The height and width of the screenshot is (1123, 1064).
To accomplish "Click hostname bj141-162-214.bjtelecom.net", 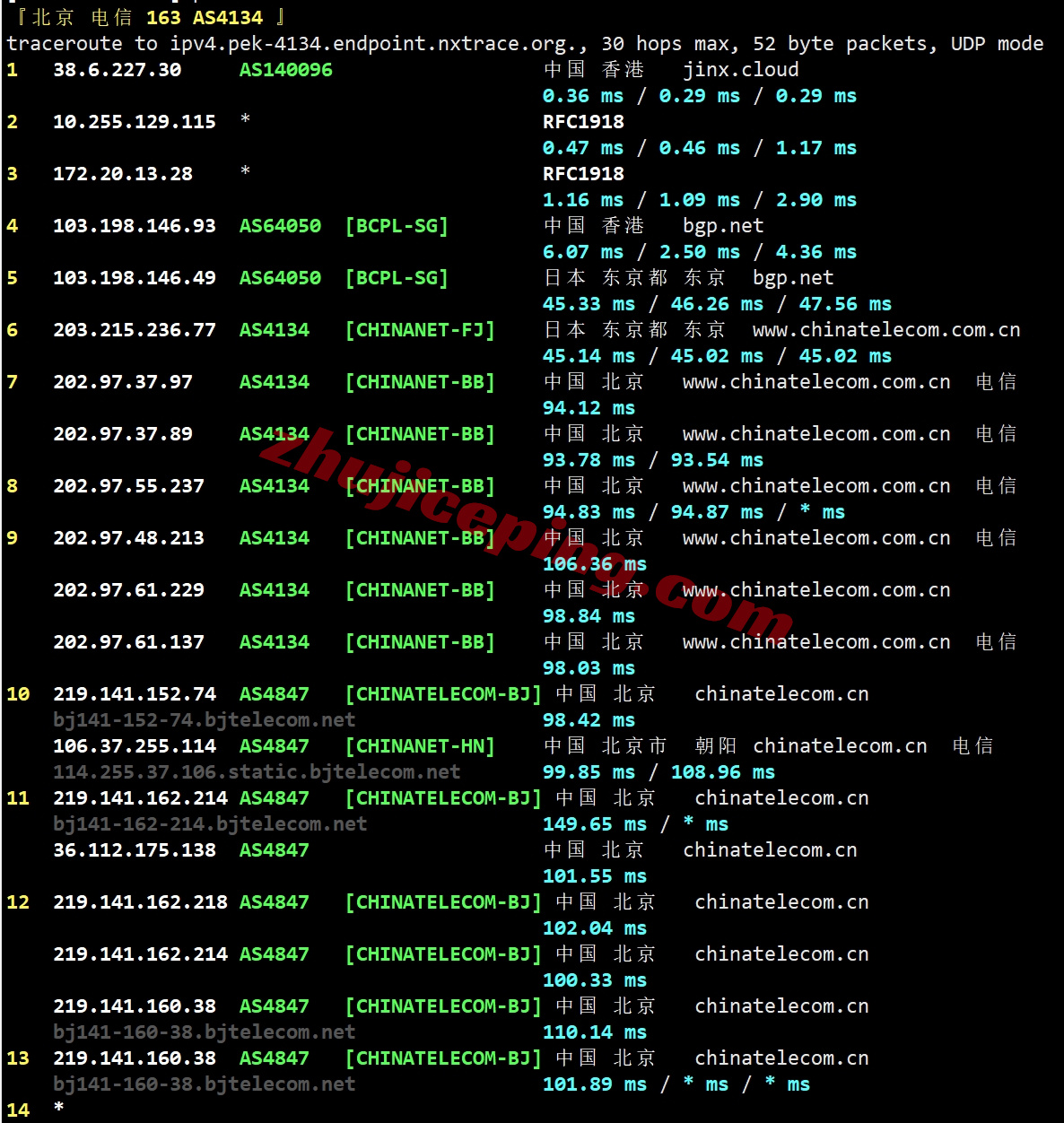I will [x=210, y=824].
